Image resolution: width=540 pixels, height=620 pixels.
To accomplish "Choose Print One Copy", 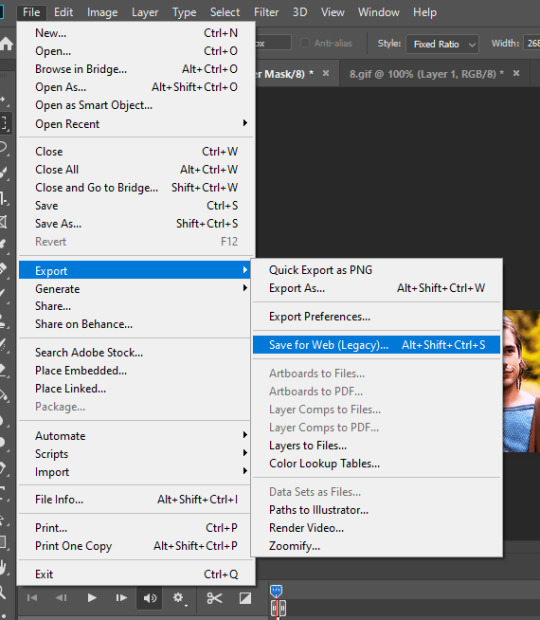I will (x=136, y=546).
